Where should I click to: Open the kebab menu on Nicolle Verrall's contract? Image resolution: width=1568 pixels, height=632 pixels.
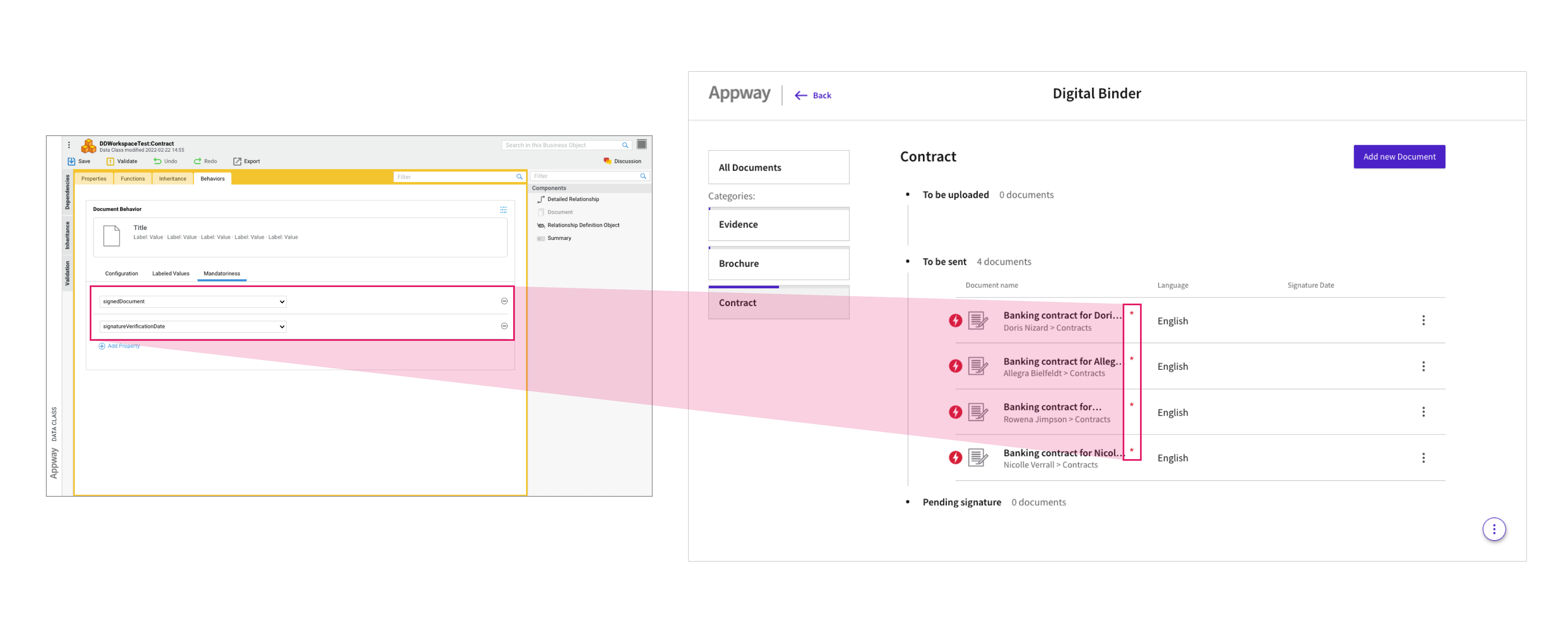(x=1424, y=457)
